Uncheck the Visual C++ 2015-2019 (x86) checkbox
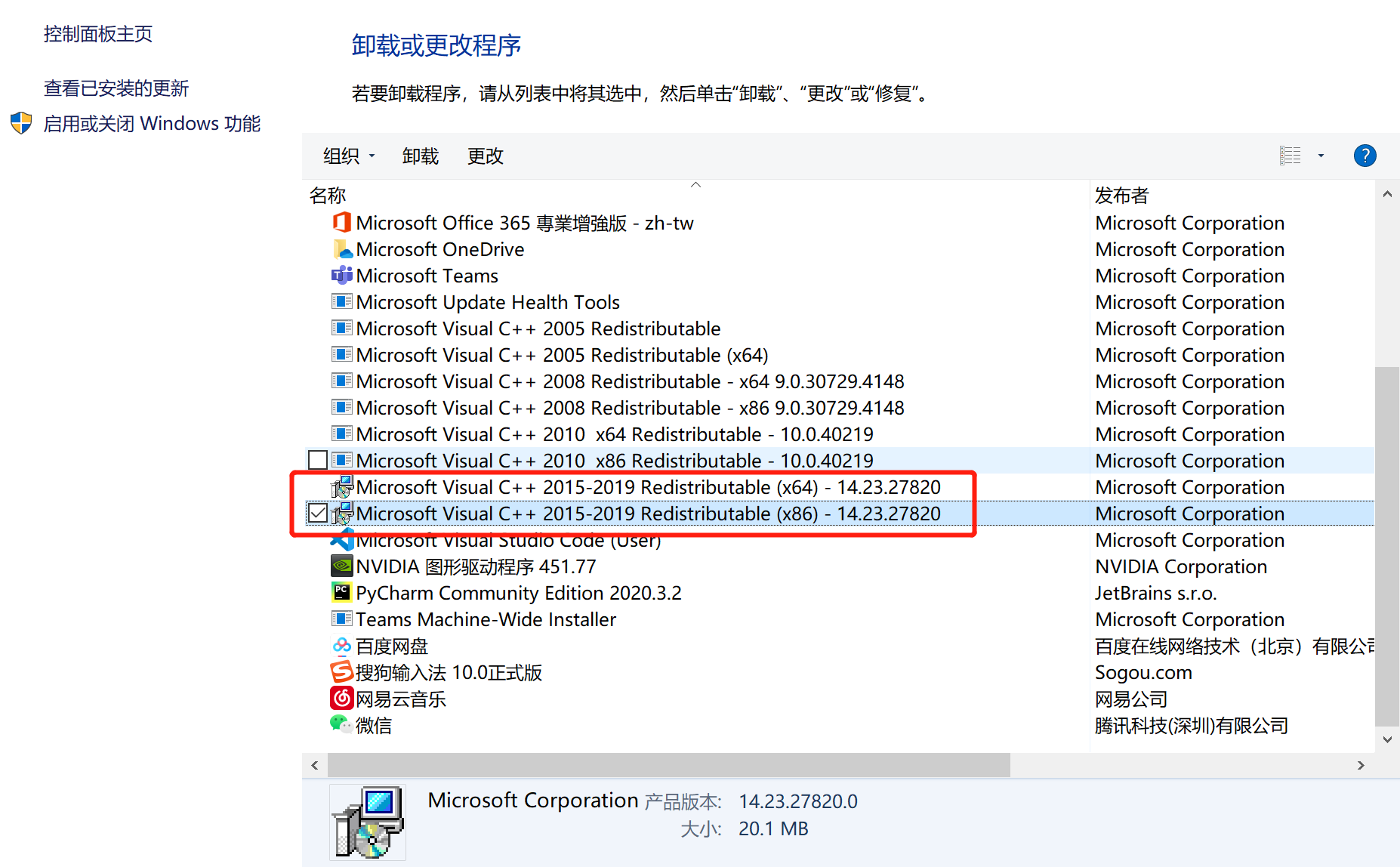Screen dimensions: 1400x867 318,514
